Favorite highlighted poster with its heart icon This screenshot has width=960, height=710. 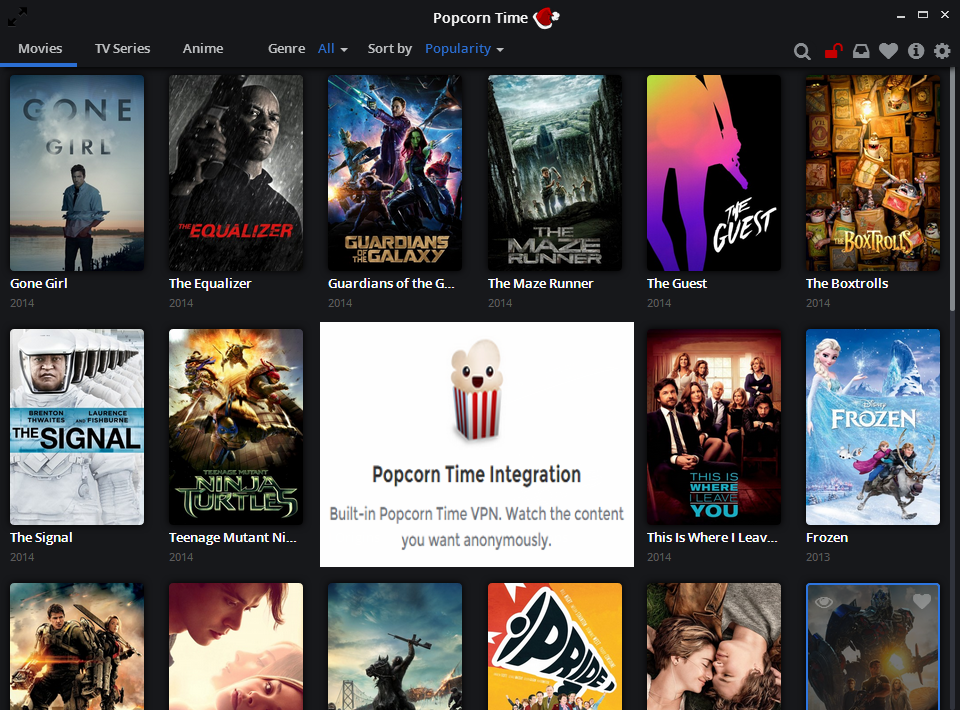coord(921,602)
